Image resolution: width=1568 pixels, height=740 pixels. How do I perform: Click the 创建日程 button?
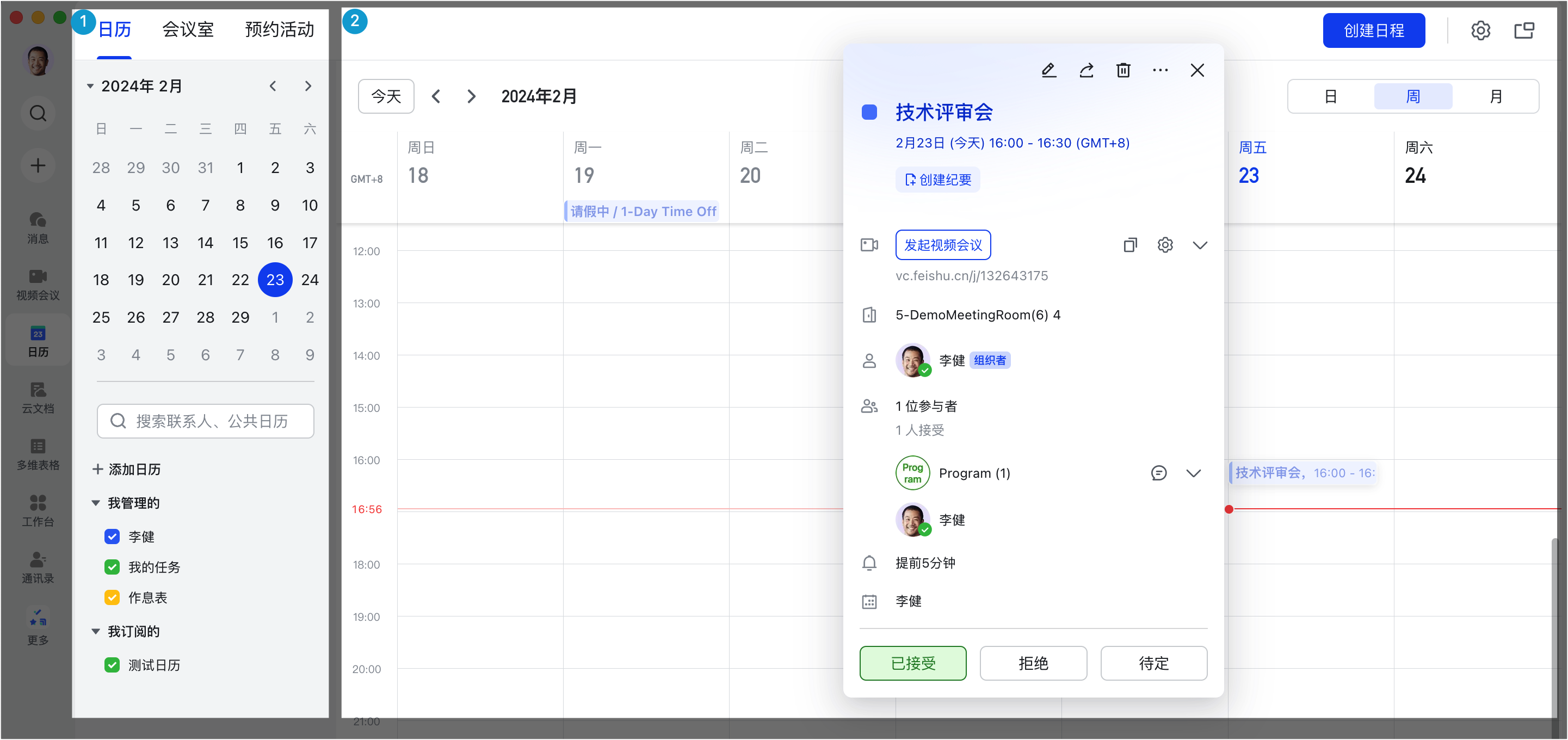point(1373,30)
